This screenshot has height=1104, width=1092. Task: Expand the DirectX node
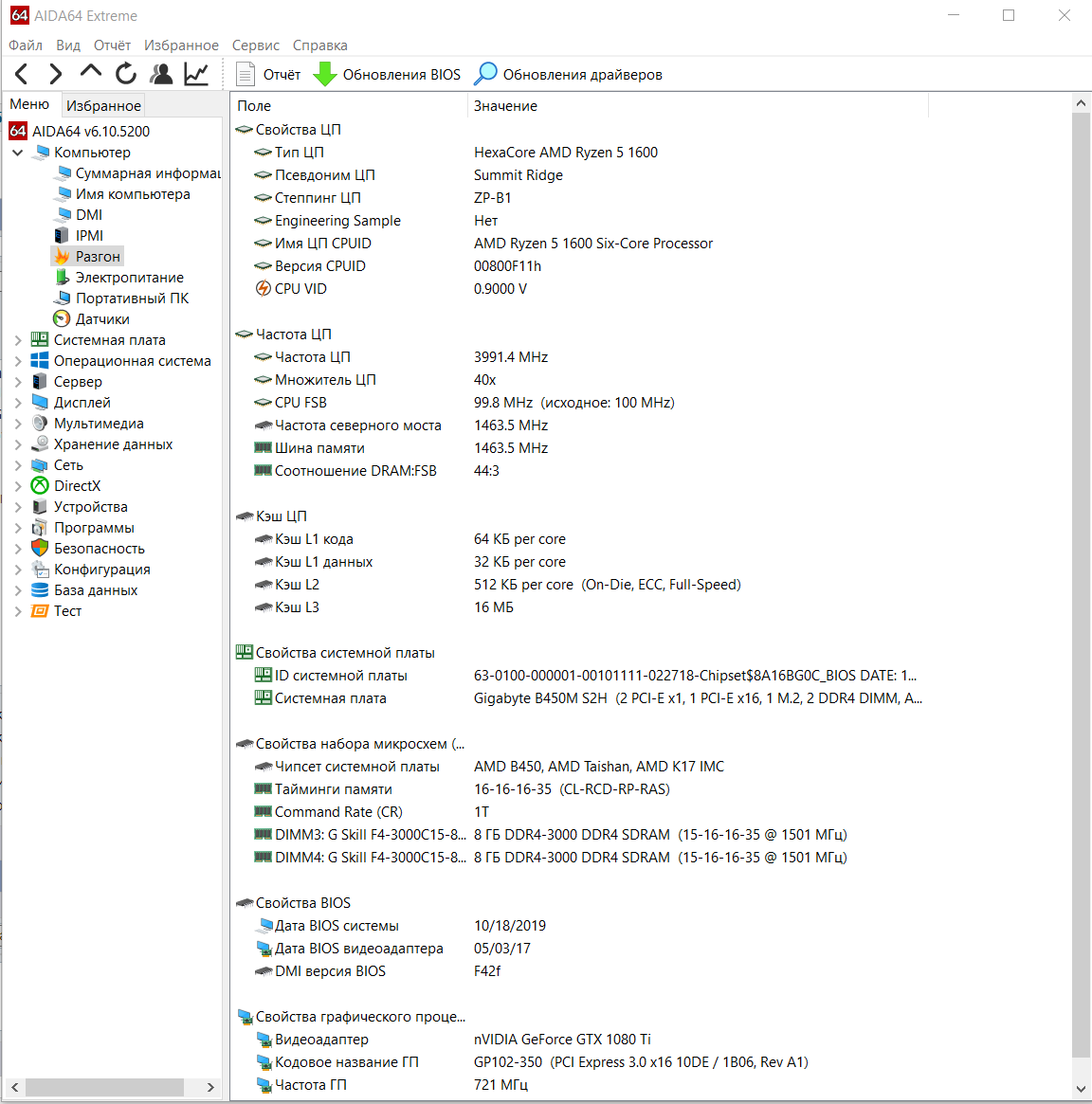coord(18,486)
